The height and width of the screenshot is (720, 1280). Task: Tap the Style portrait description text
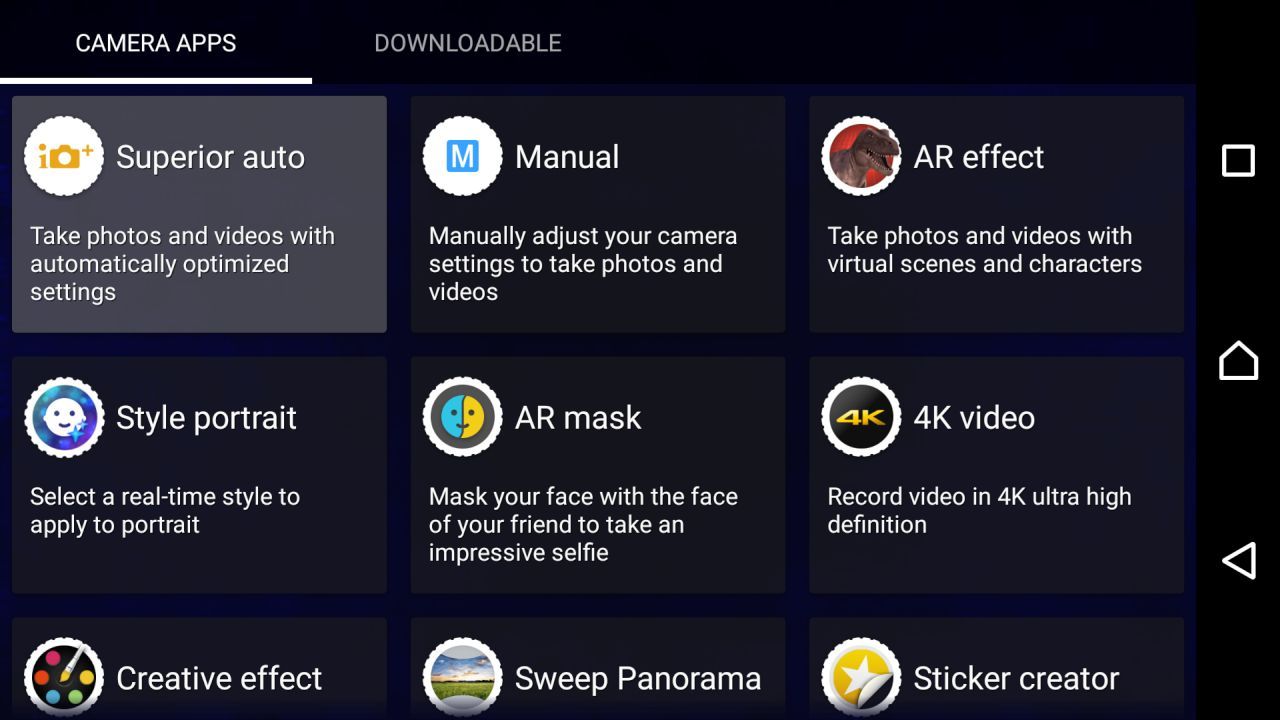click(165, 510)
